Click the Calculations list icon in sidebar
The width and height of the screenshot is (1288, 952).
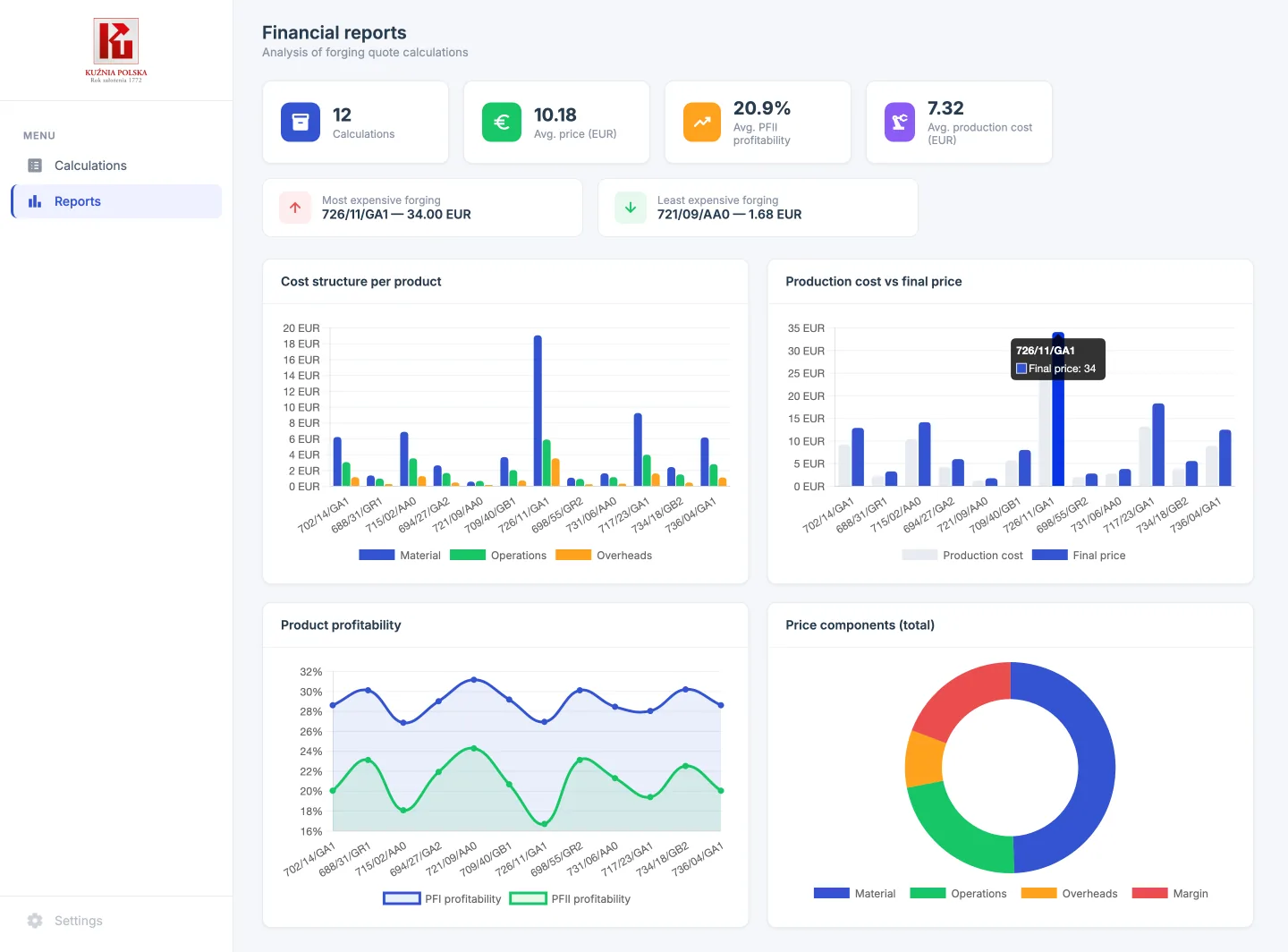(x=35, y=166)
